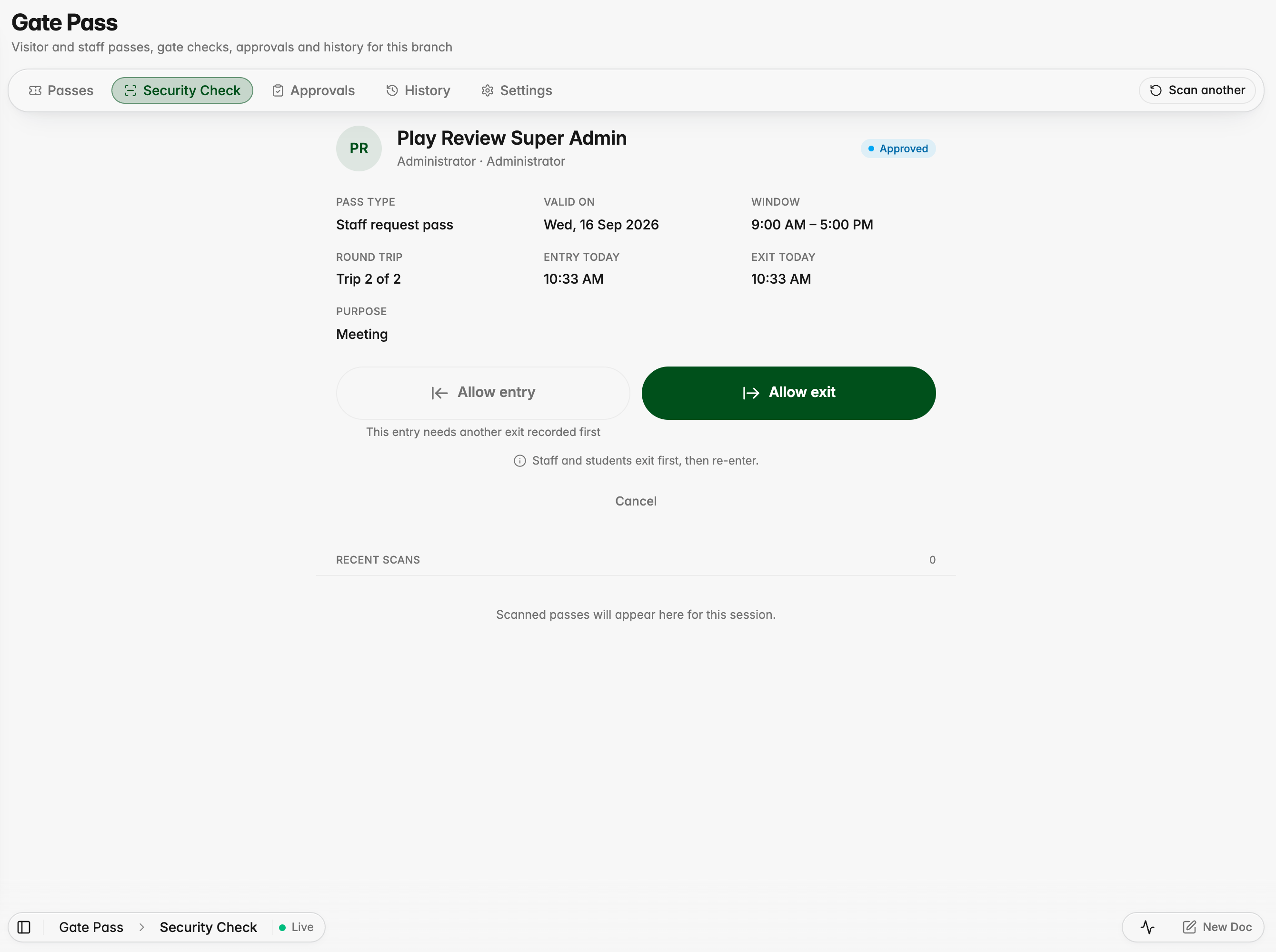This screenshot has width=1276, height=952.
Task: Click the 'Meeting' purpose value
Action: coord(362,334)
